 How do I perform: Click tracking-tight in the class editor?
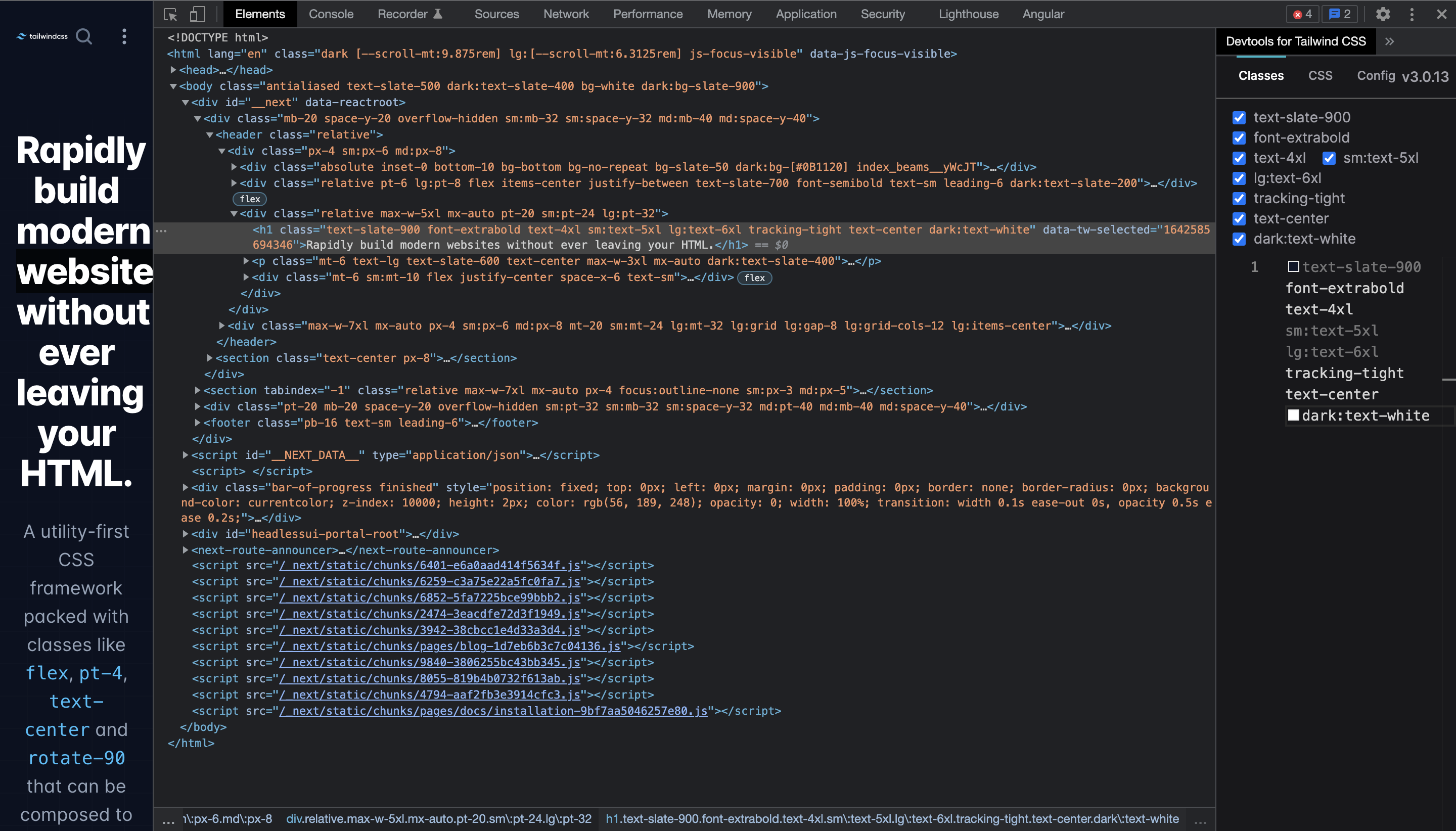click(x=1344, y=373)
